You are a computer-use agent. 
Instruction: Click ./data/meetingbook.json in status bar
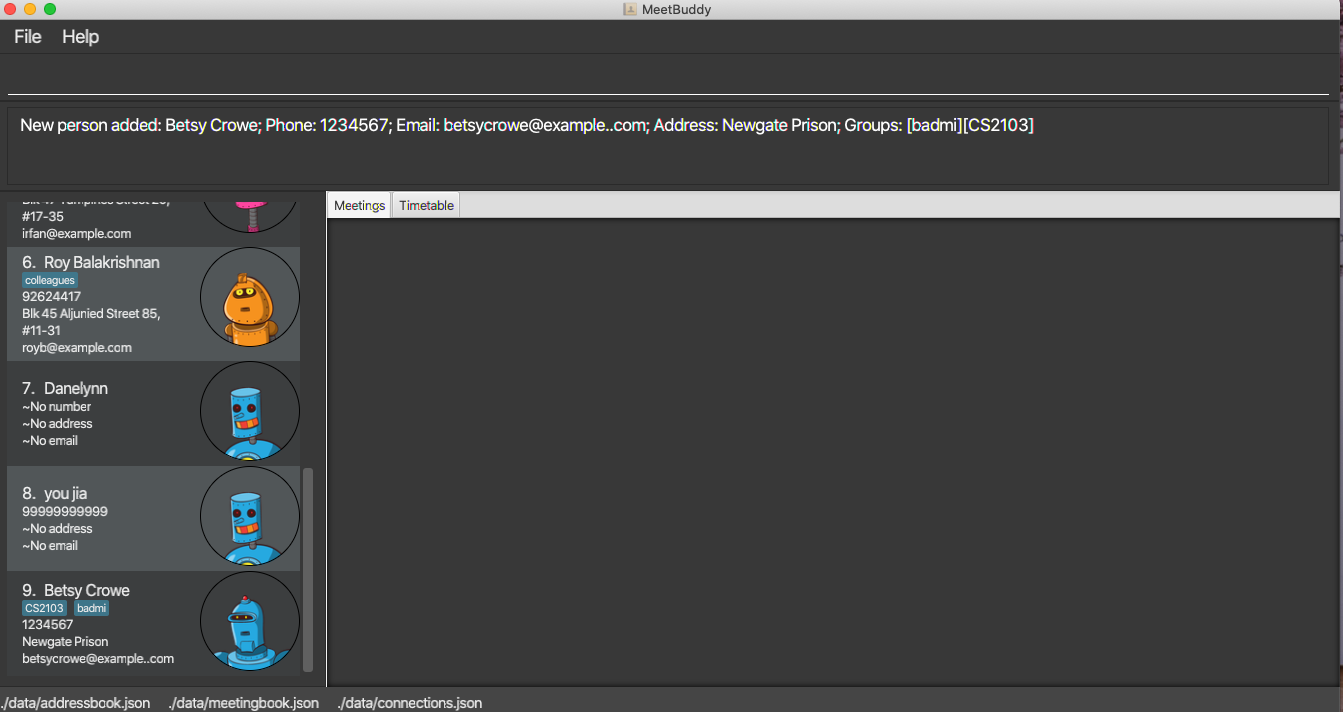(244, 703)
